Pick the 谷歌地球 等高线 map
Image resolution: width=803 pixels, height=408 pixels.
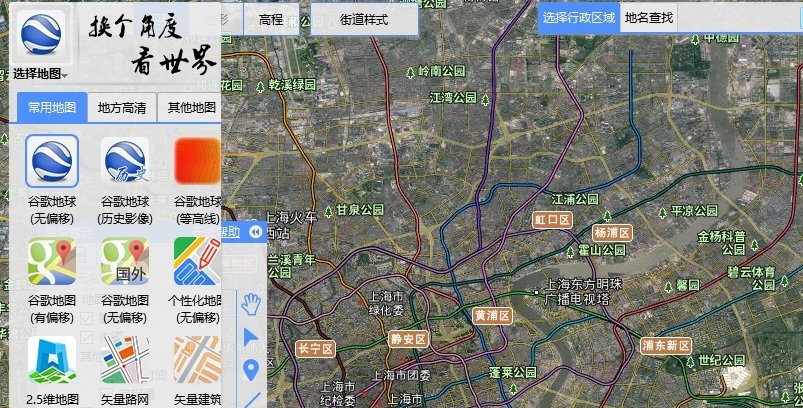click(197, 162)
